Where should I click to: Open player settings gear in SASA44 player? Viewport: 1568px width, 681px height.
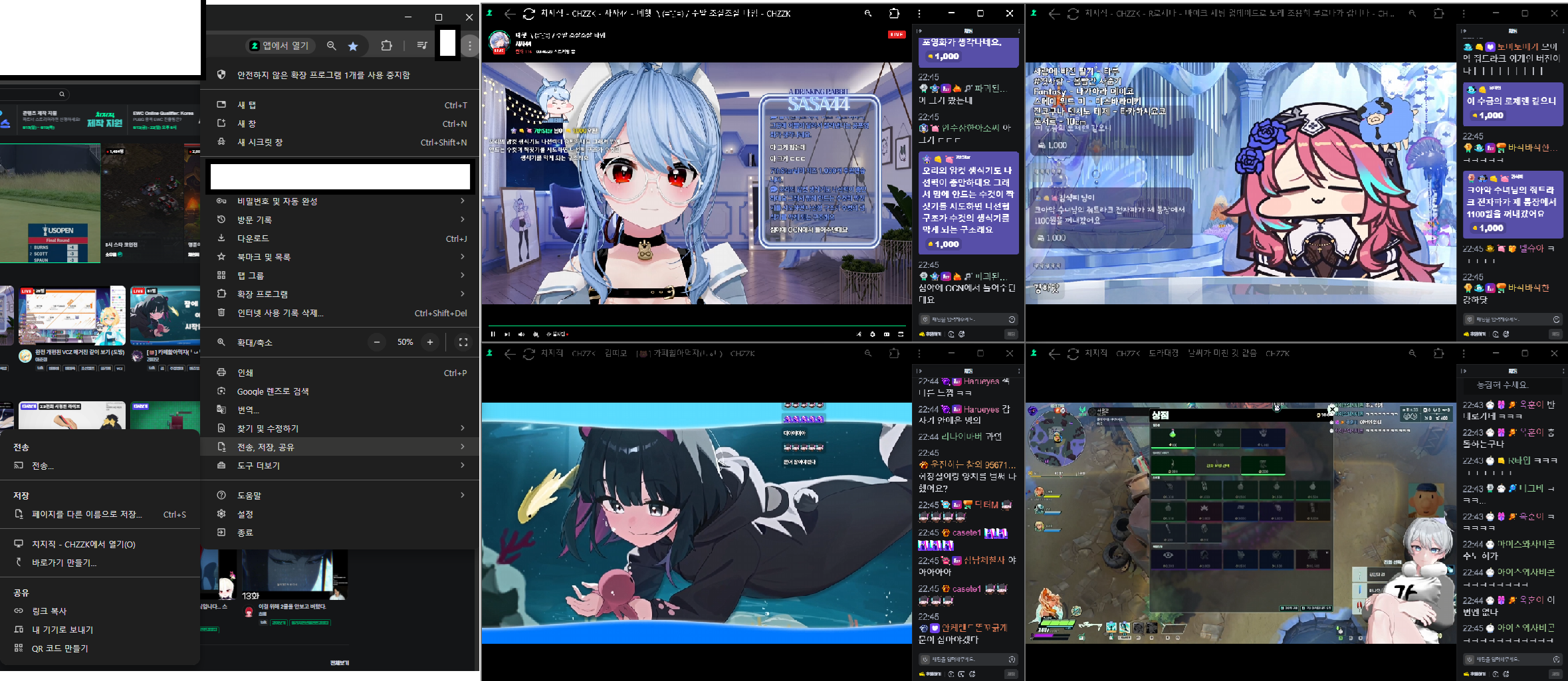(872, 334)
